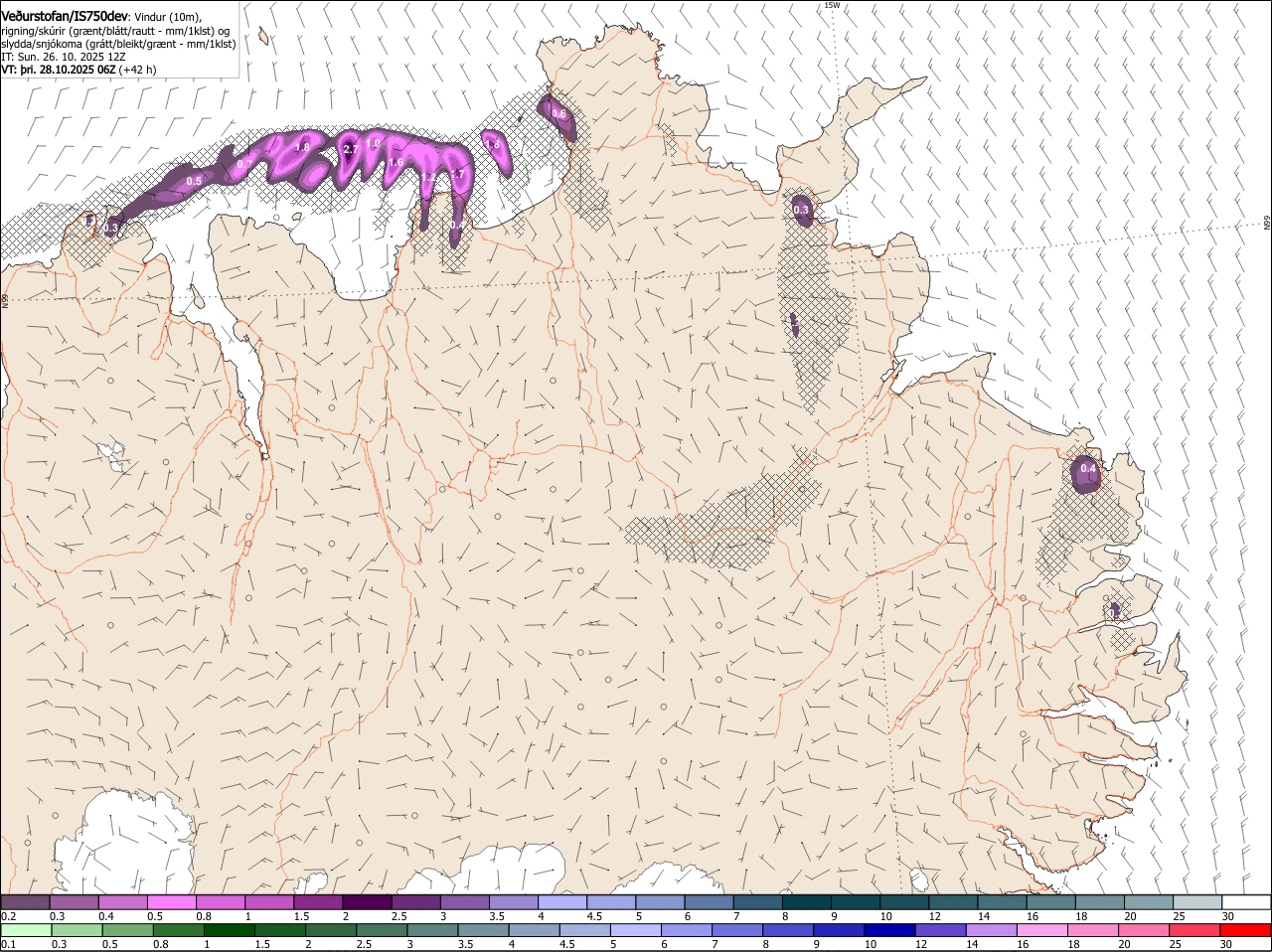Select the first swatch of upper legend row
The image size is (1272, 952).
25,901
